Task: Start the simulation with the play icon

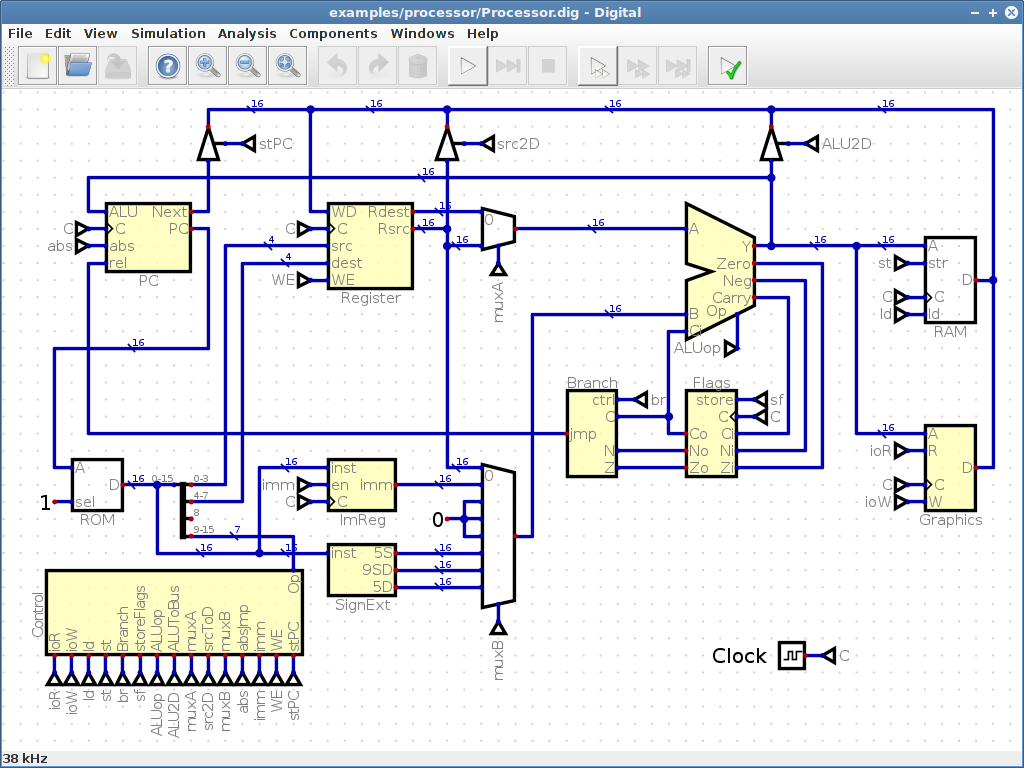Action: [x=467, y=65]
